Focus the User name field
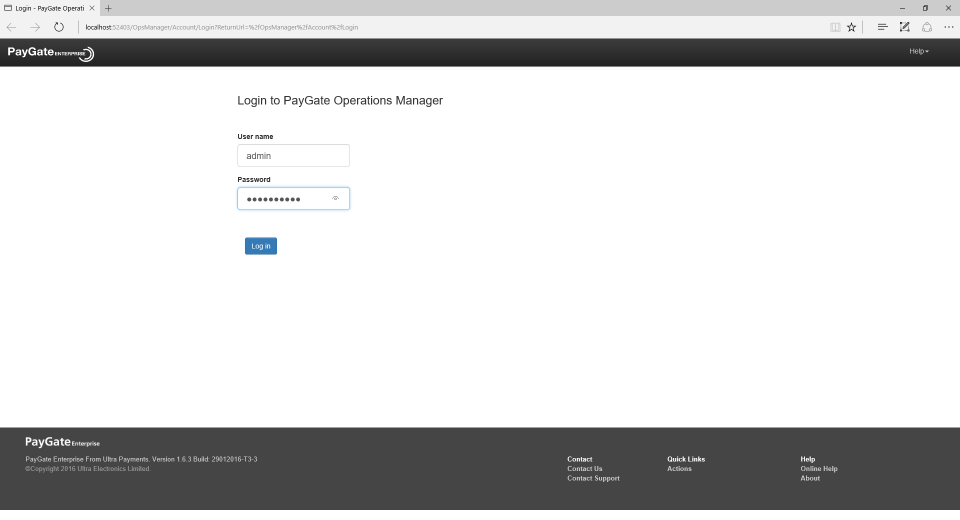This screenshot has height=520, width=960. 293,156
